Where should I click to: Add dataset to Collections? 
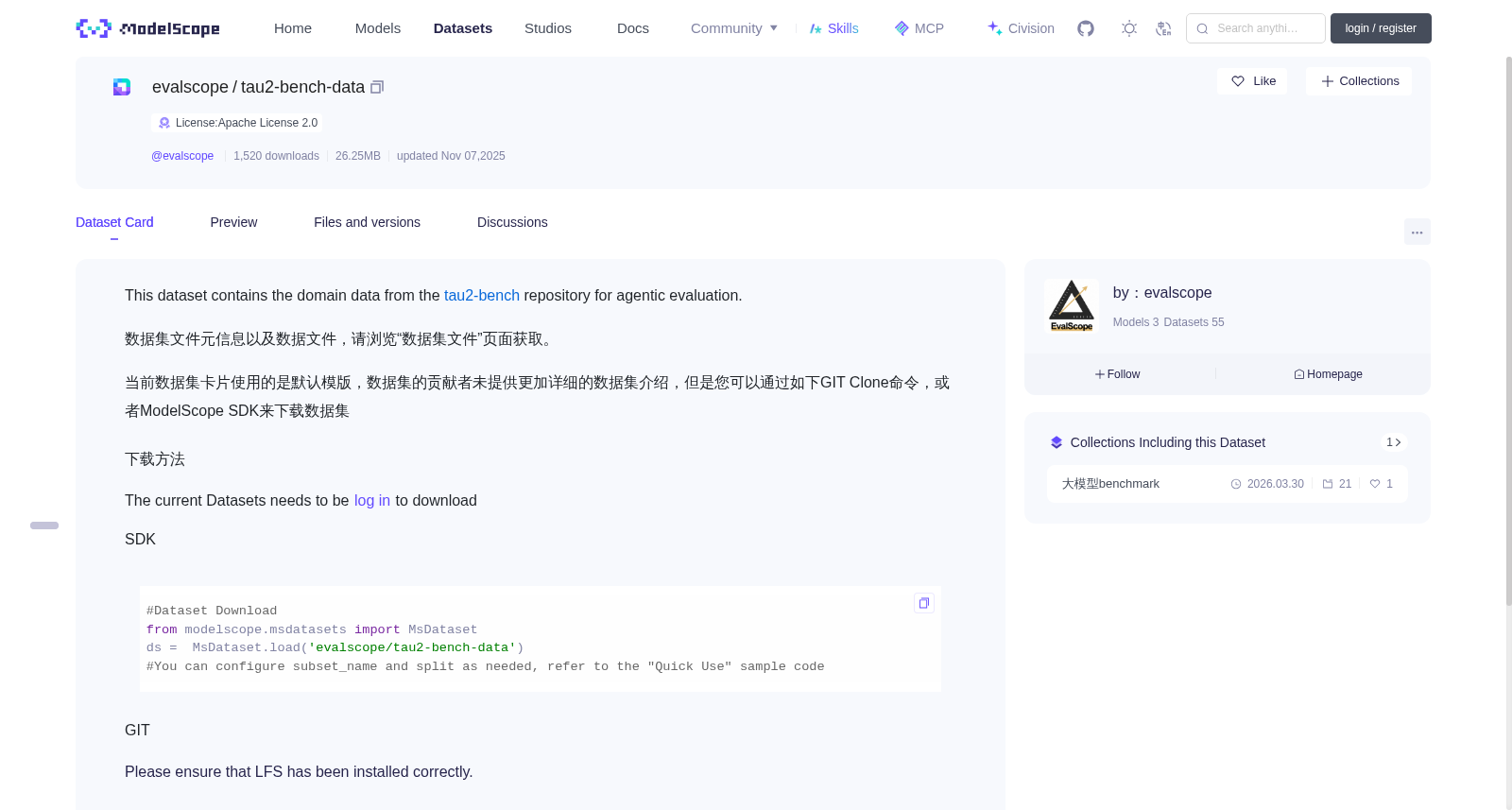[x=1359, y=81]
